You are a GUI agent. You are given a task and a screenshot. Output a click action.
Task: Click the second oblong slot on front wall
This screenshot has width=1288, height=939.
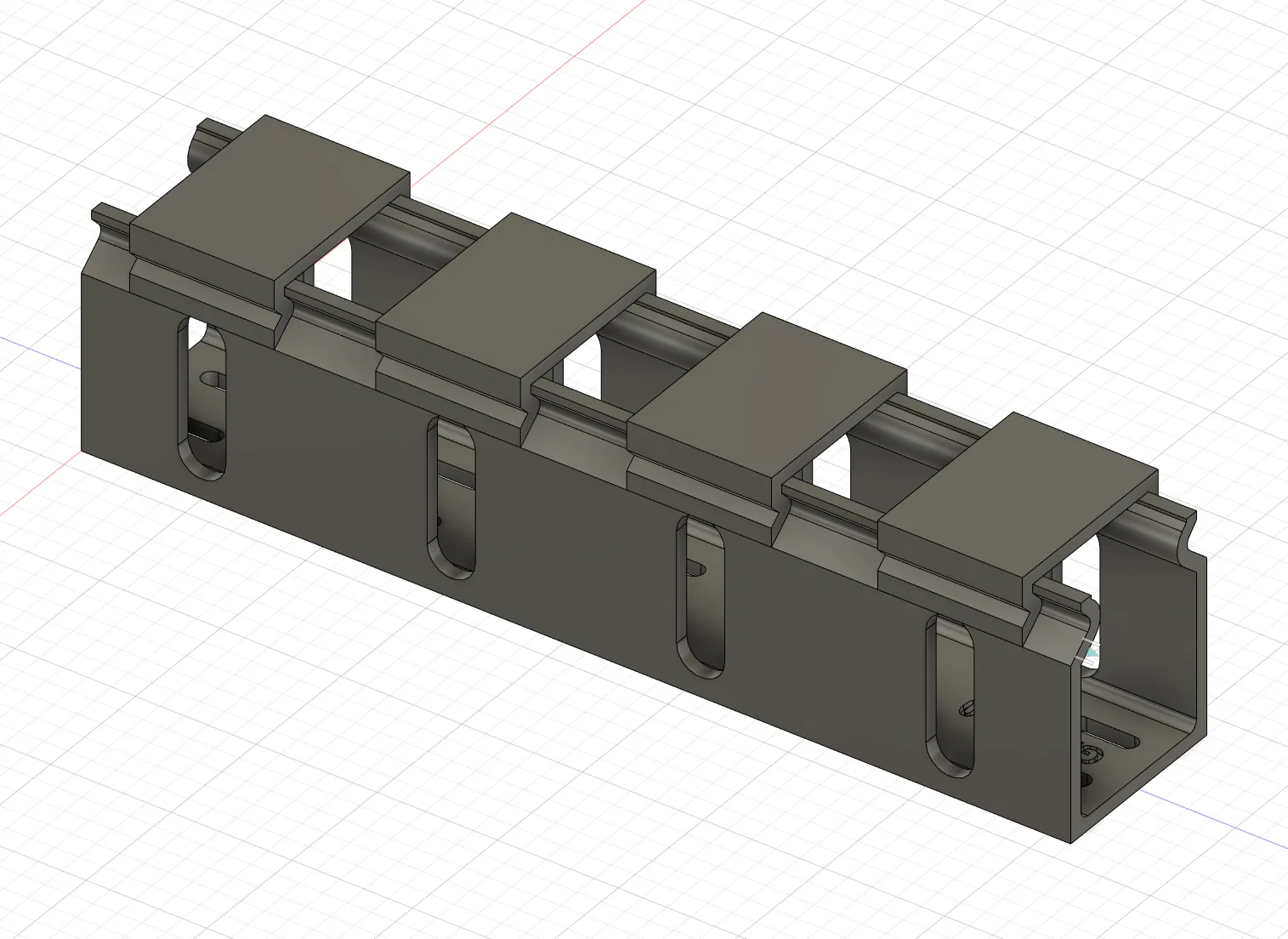coord(451,498)
